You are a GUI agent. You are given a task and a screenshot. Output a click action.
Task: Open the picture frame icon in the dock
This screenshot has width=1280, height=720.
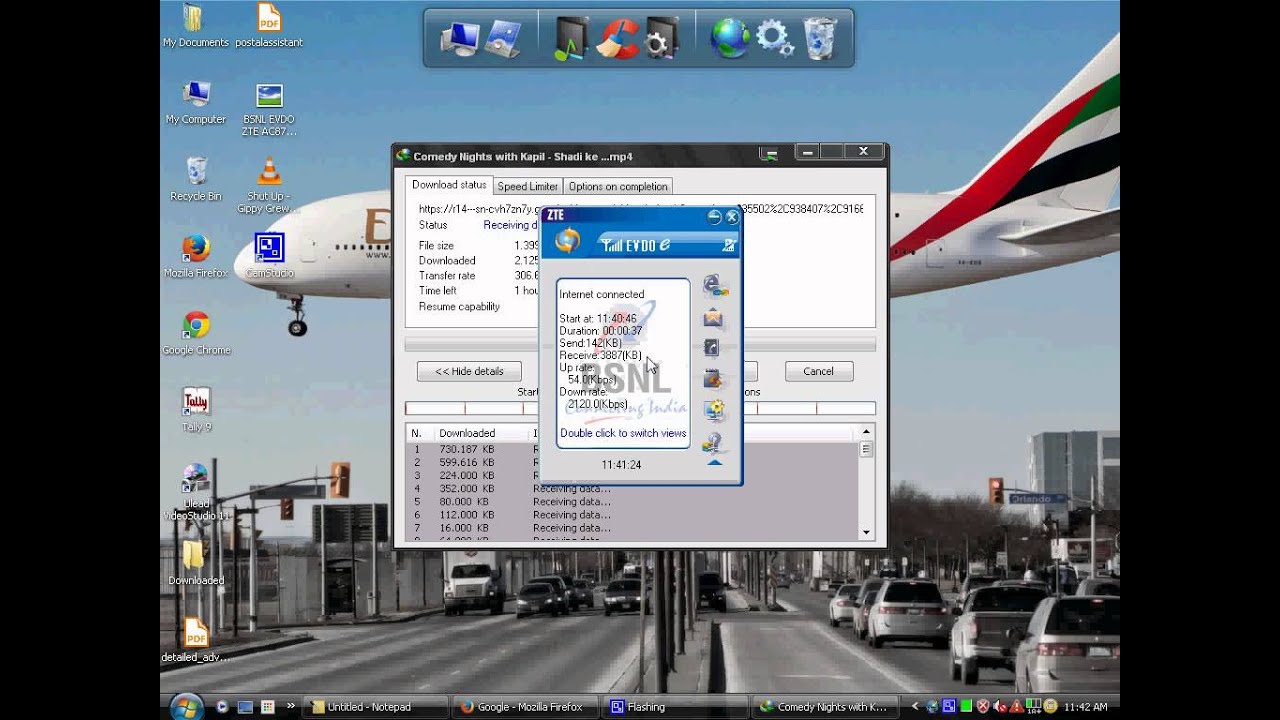point(503,38)
